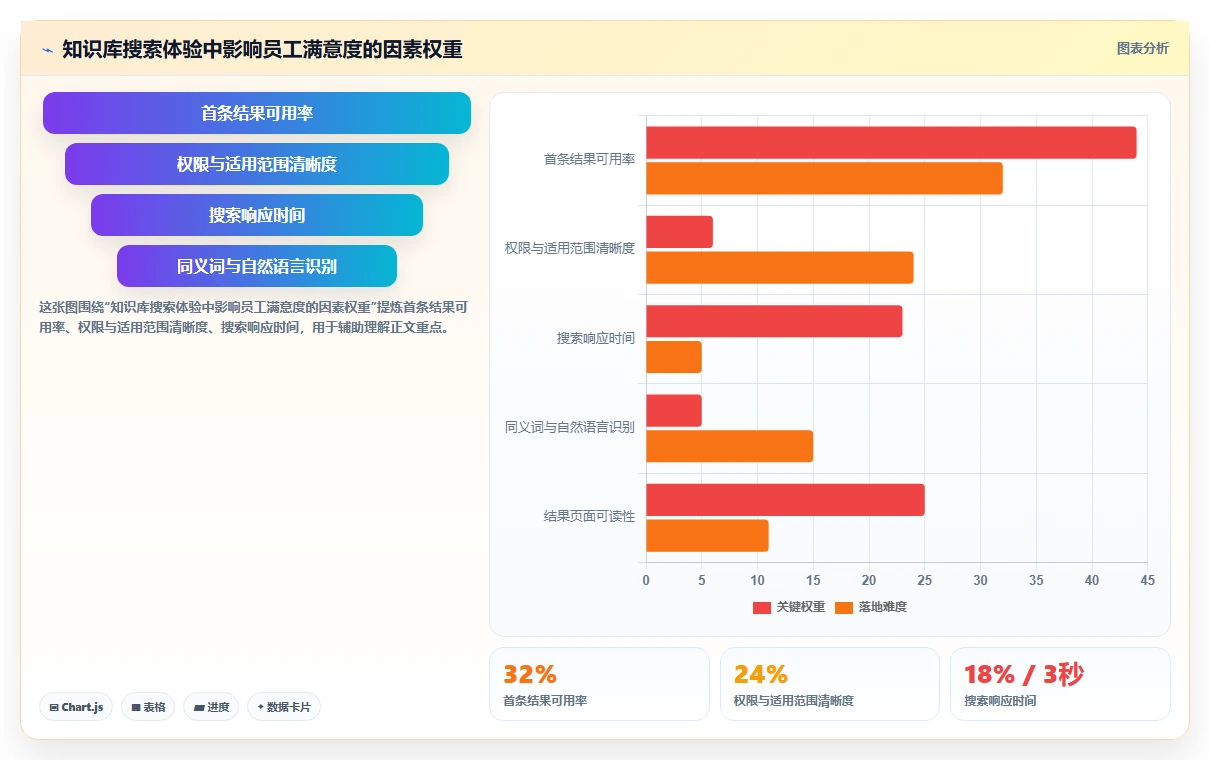
Task: Click the 结果页面可读性 axis label
Action: pos(589,517)
